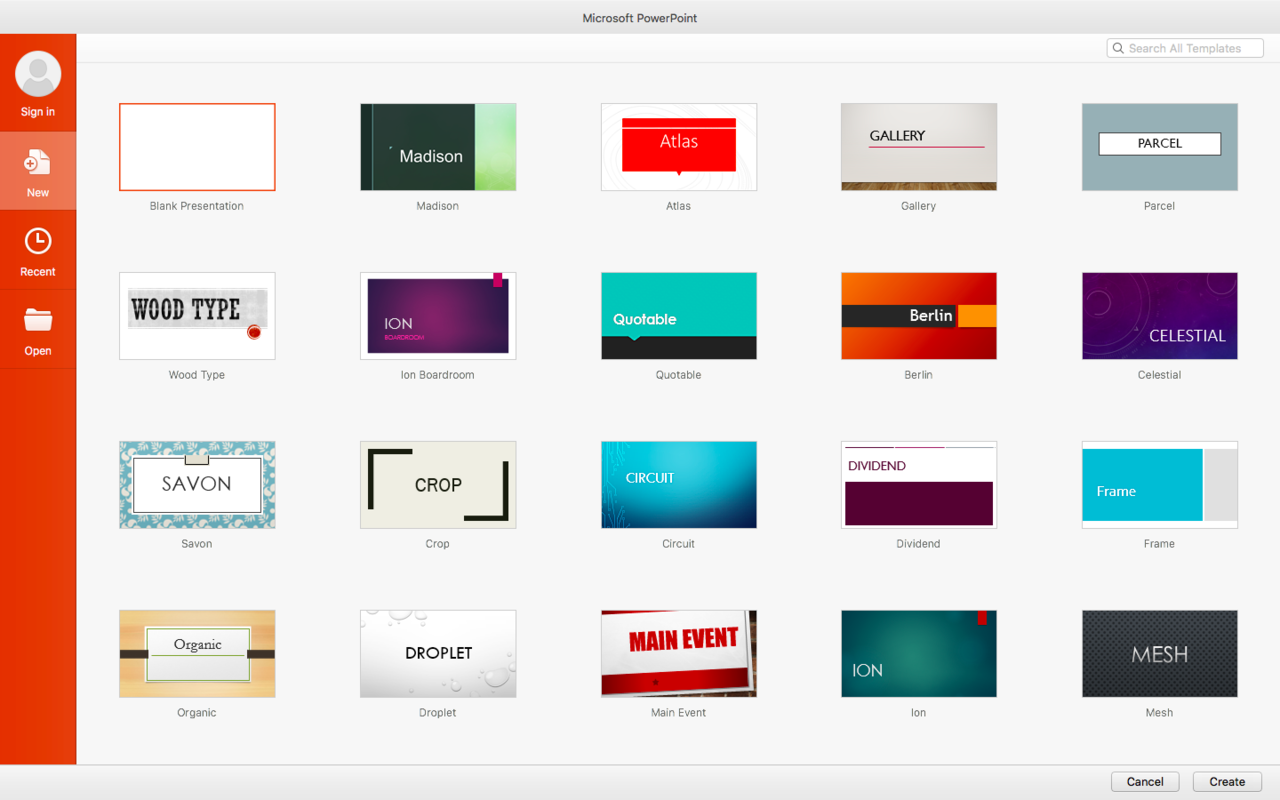Select the New document icon in sidebar
The image size is (1280, 800).
[x=38, y=162]
